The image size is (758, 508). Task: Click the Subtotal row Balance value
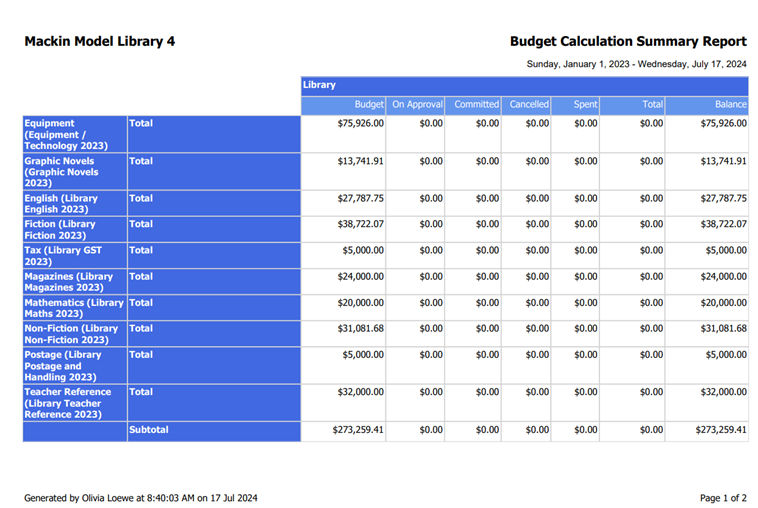pos(721,430)
